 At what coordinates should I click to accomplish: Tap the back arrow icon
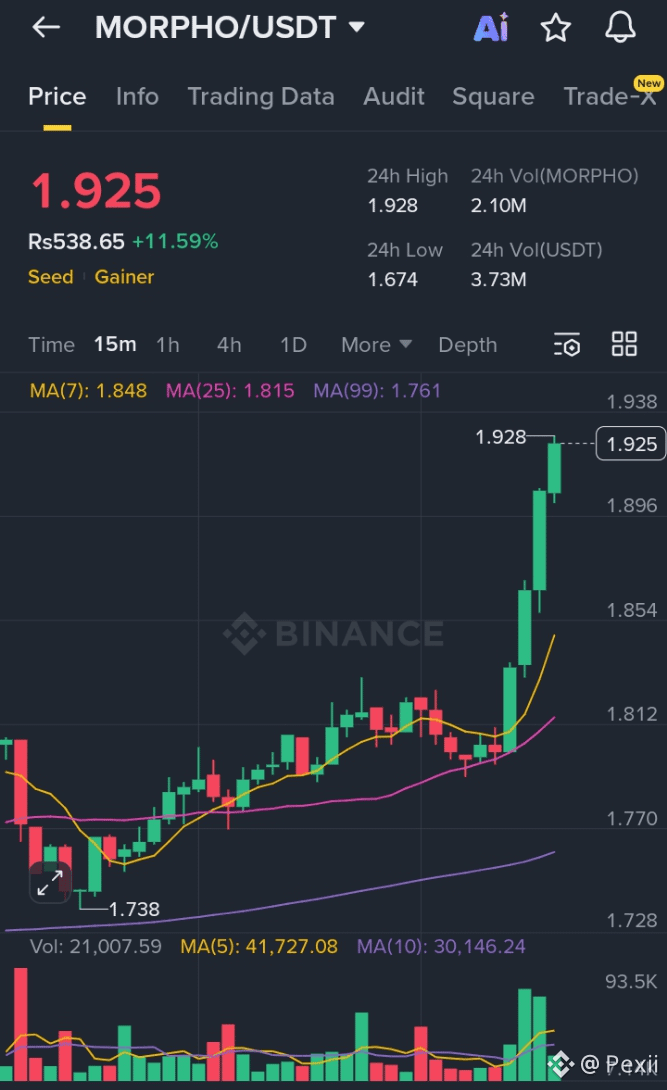pyautogui.click(x=47, y=28)
